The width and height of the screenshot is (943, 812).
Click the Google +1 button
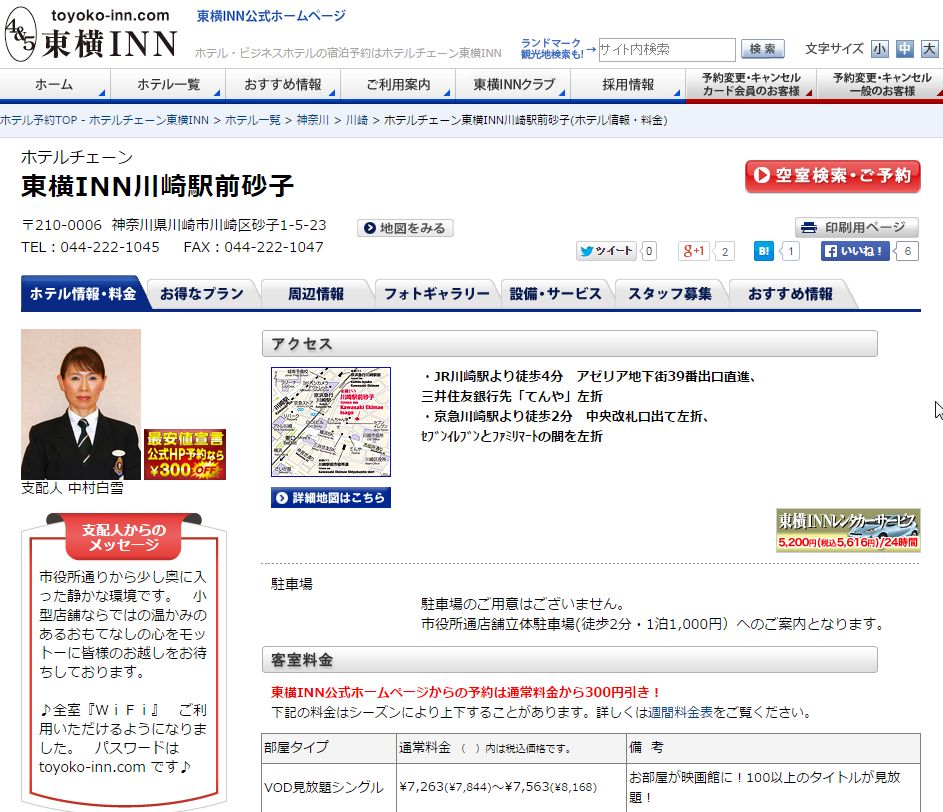[693, 251]
